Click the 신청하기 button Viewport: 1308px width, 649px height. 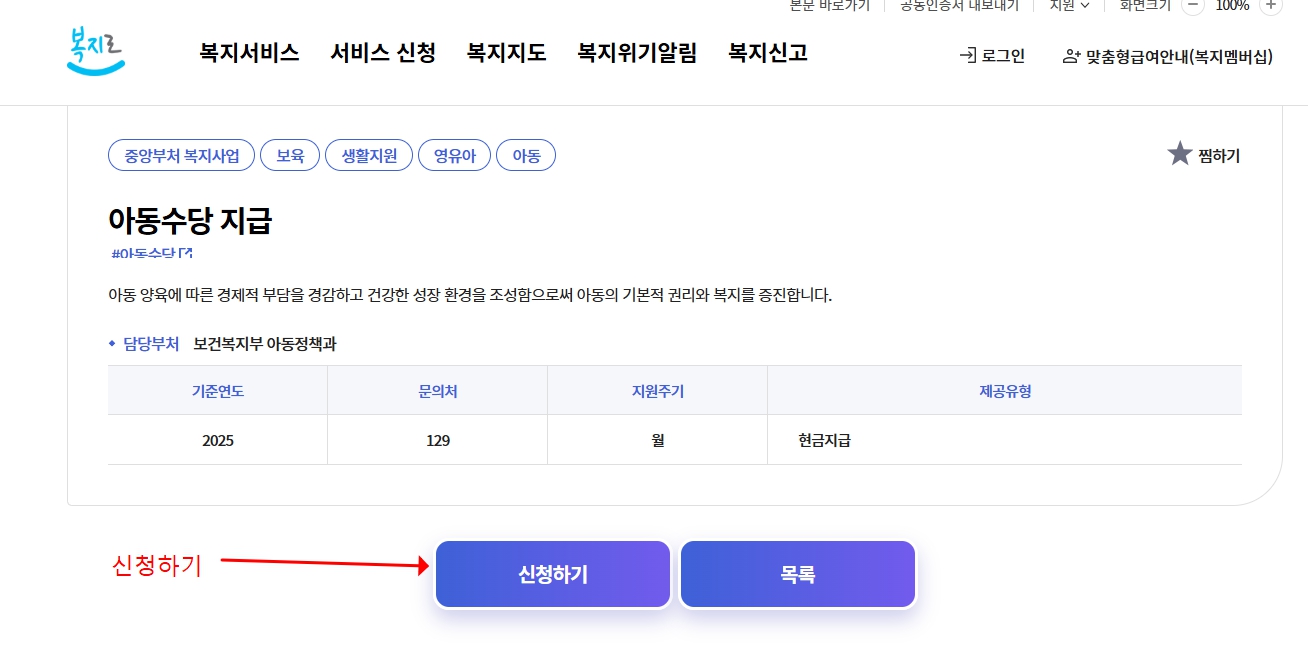click(x=552, y=573)
